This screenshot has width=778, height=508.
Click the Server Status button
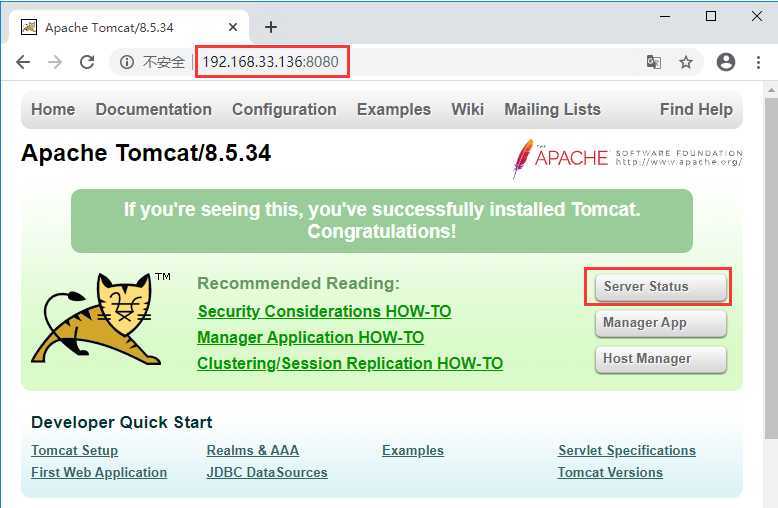[x=660, y=287]
